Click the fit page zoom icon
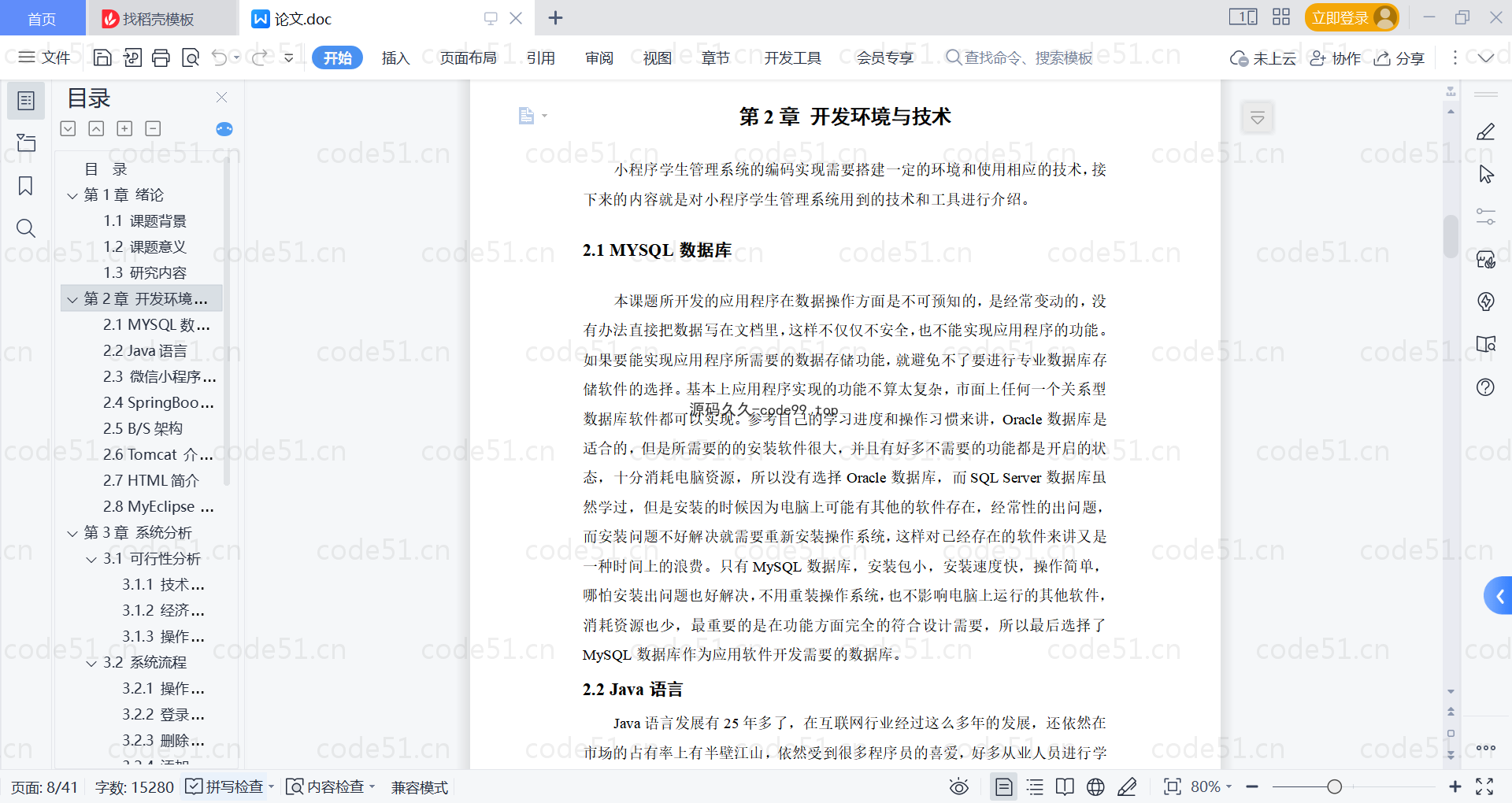Viewport: 1512px width, 803px height. (x=1172, y=786)
